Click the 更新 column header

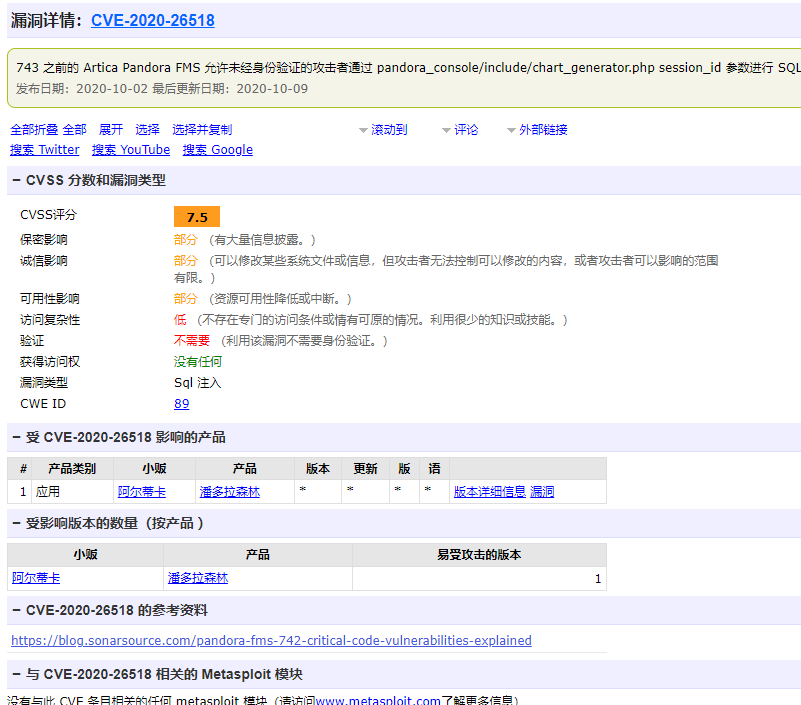point(365,468)
